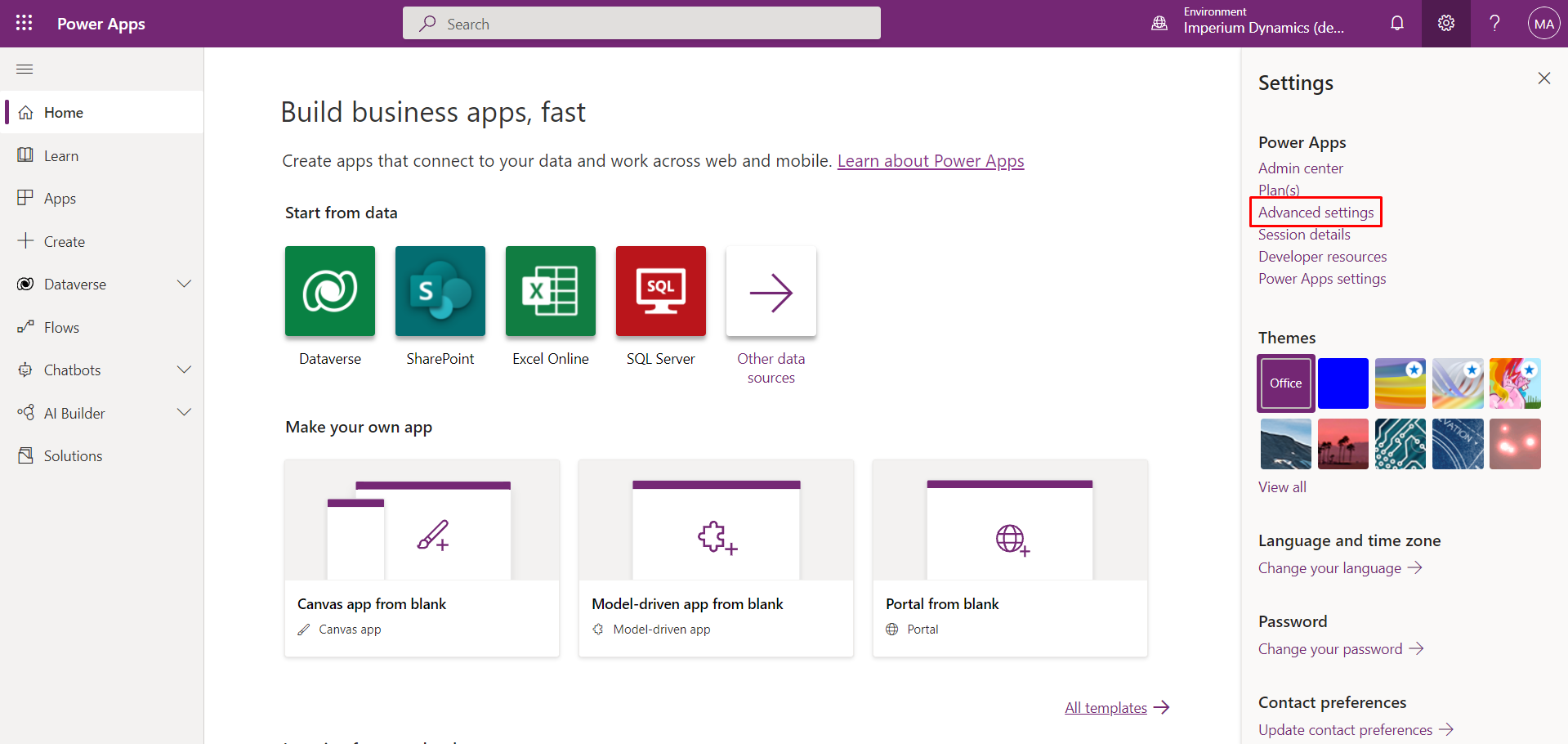The image size is (1568, 744).
Task: Select the SharePoint data source tile
Action: point(440,292)
